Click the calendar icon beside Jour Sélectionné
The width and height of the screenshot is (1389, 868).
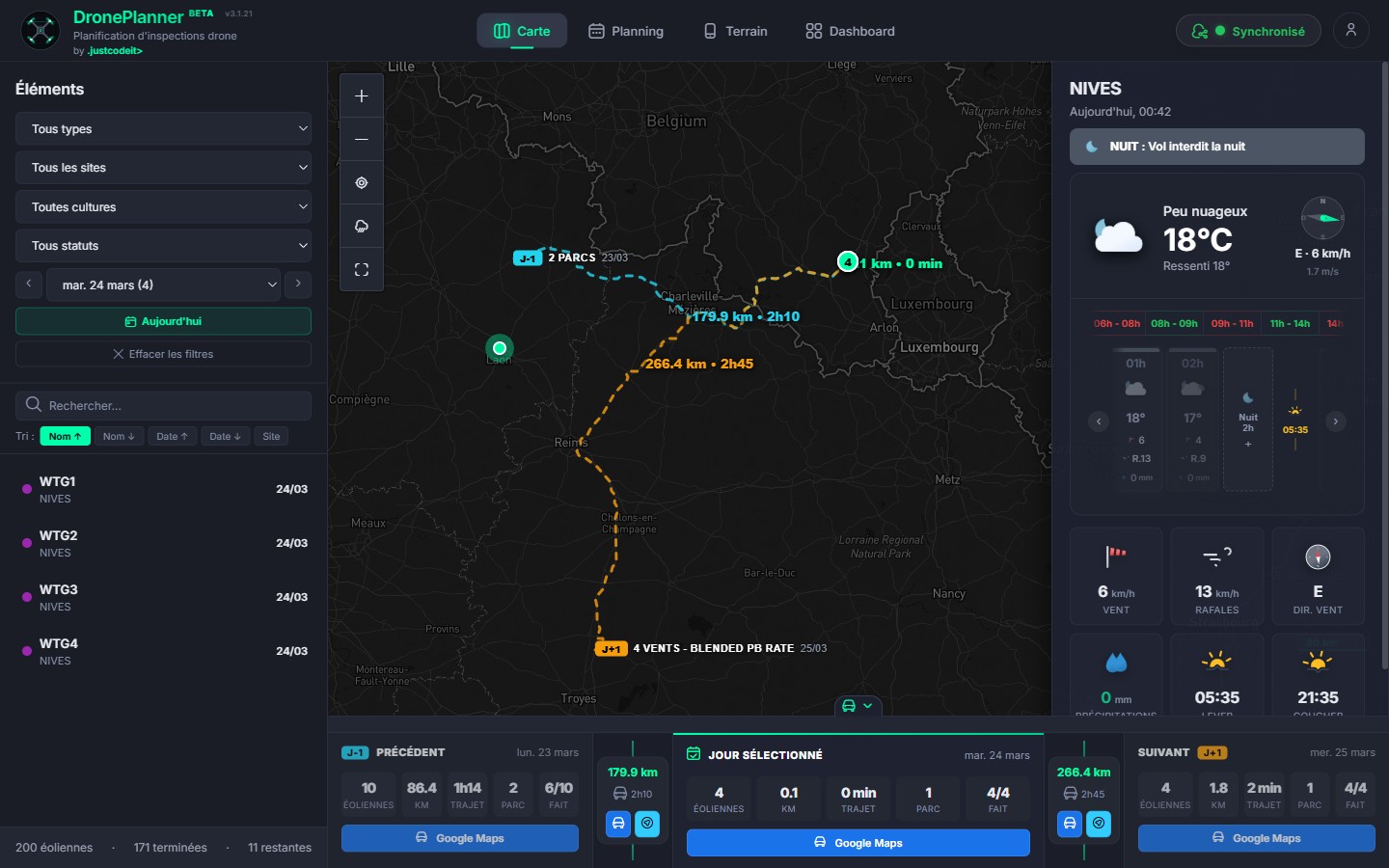(694, 754)
